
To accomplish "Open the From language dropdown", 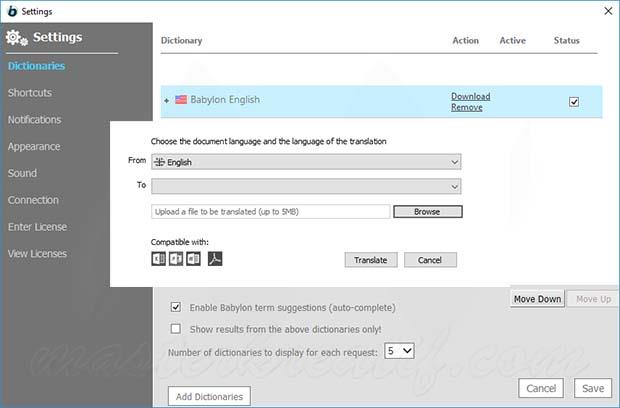I will 306,162.
